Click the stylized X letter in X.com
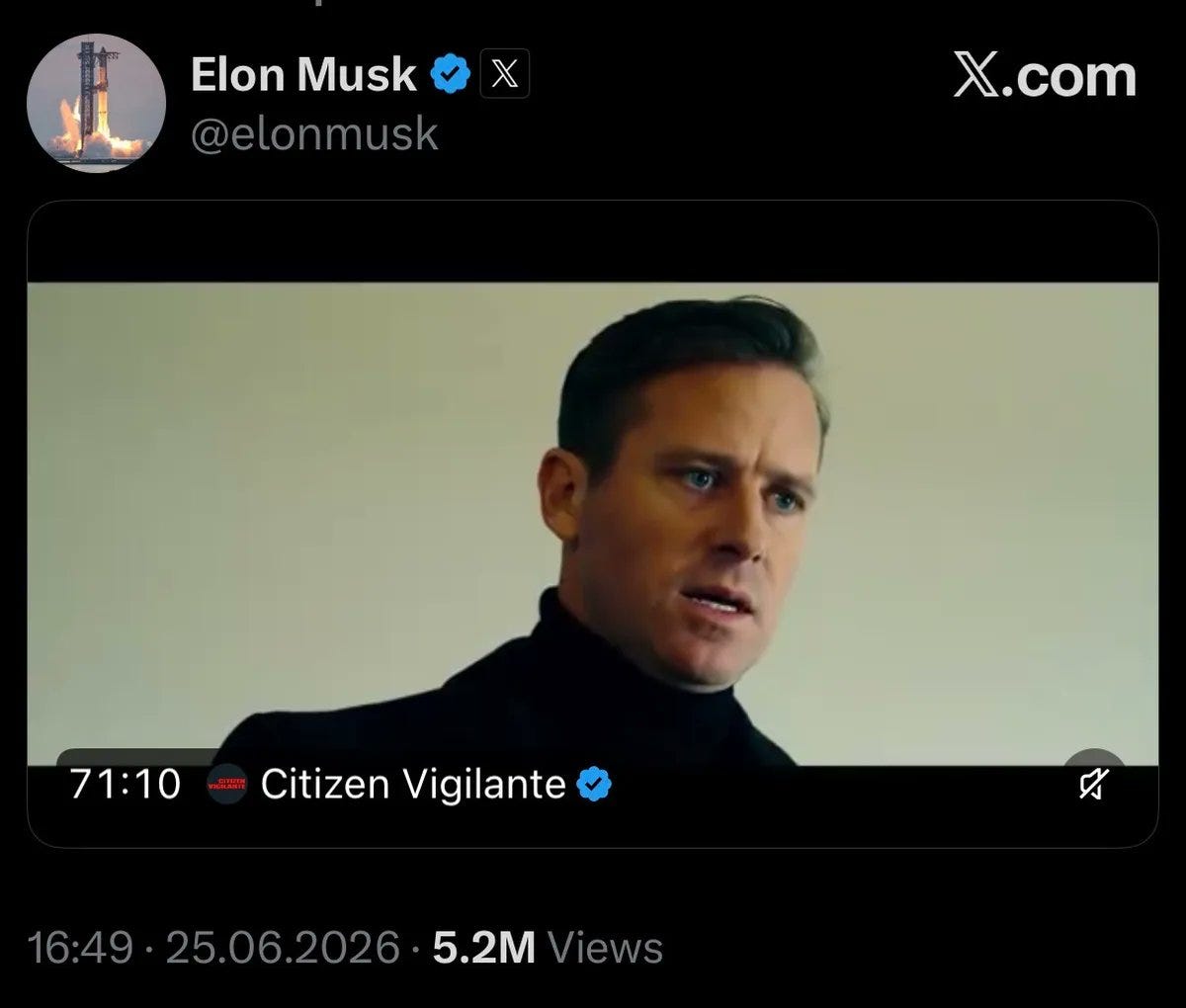The image size is (1186, 1008). (x=978, y=77)
